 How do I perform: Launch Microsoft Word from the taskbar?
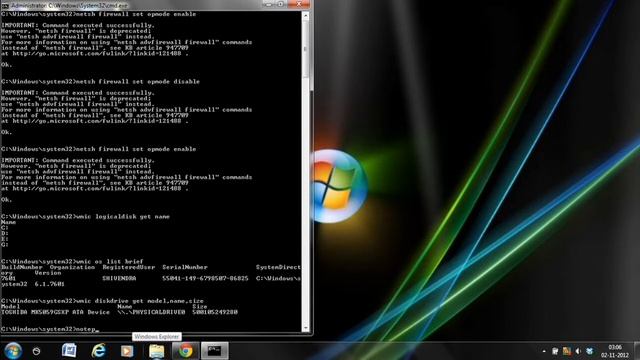69,351
